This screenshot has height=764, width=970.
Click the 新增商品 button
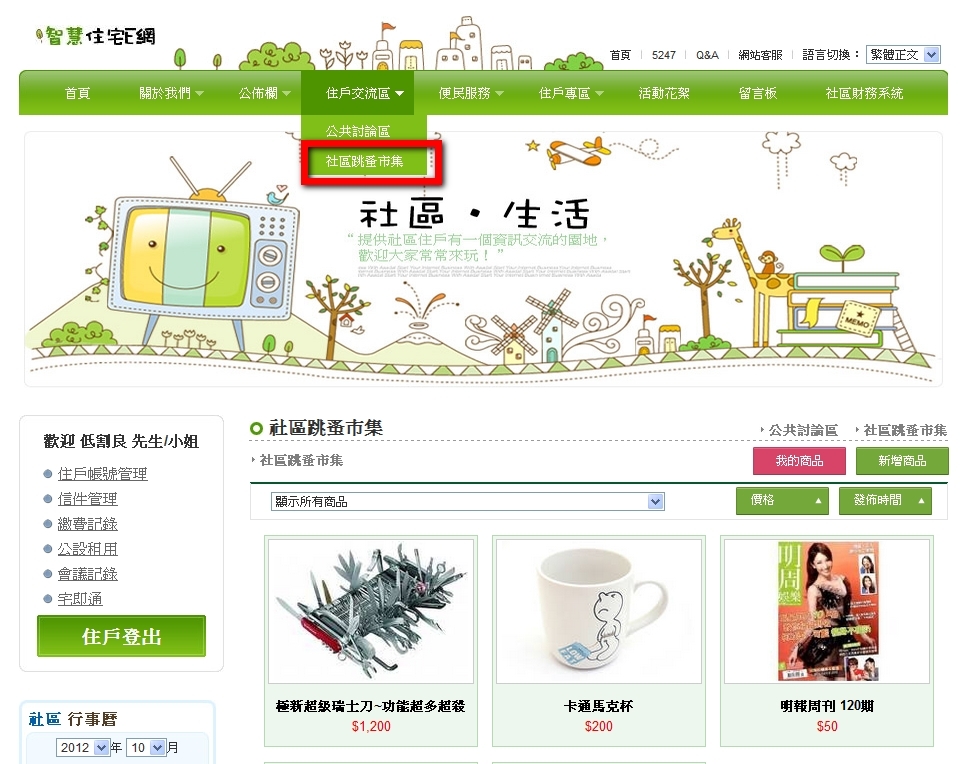click(902, 461)
